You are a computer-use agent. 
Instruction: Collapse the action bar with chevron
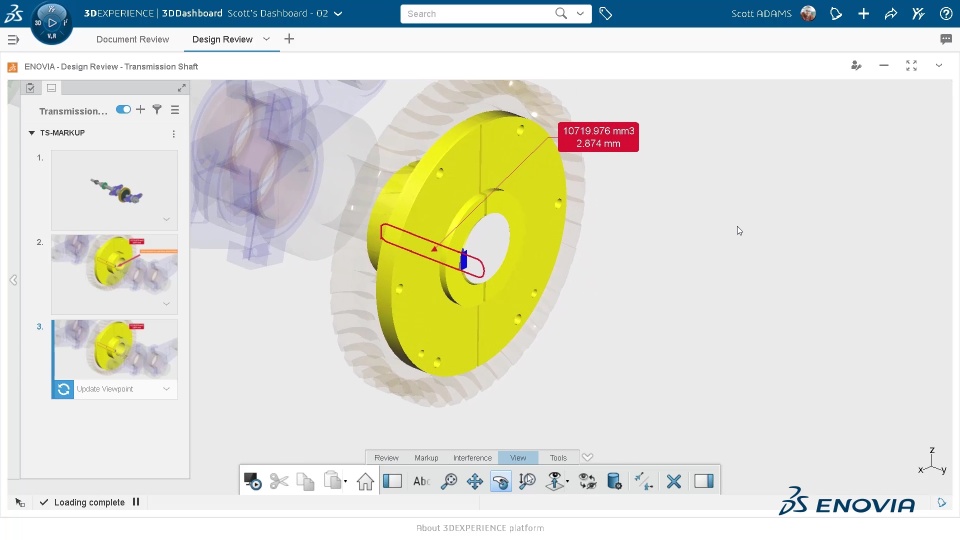tap(588, 457)
